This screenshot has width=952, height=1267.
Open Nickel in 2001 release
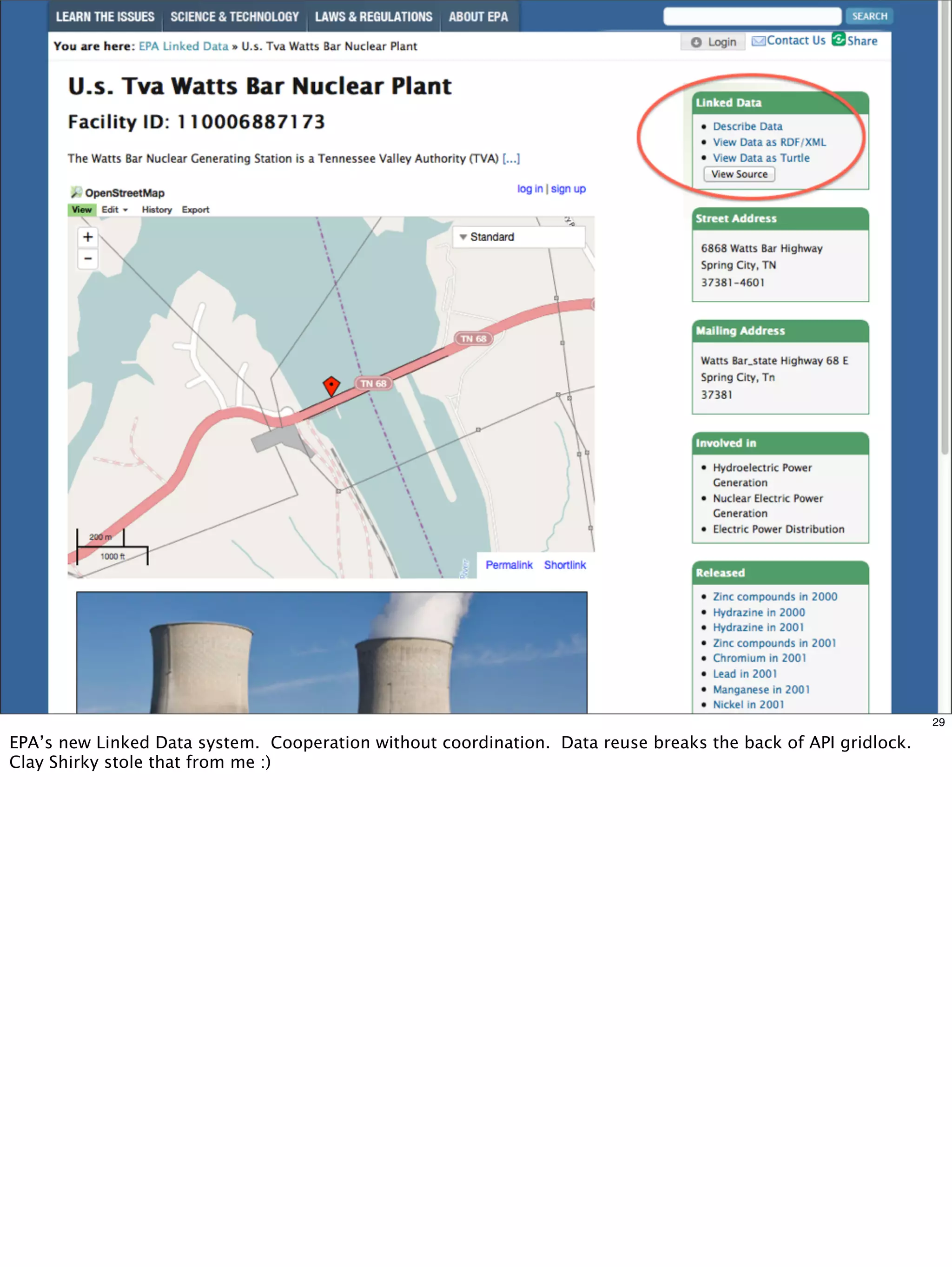coord(748,705)
